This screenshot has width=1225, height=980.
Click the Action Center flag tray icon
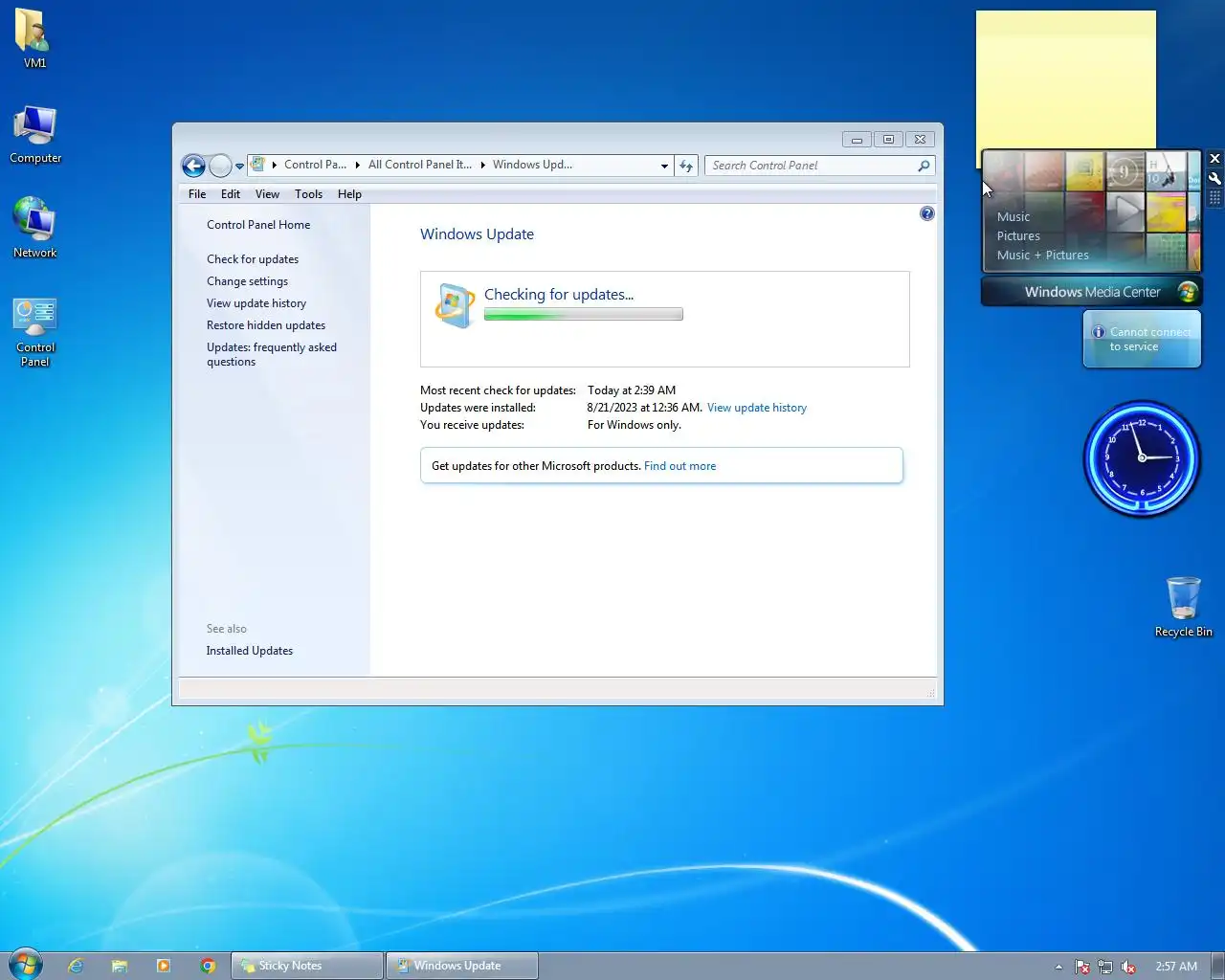(1081, 967)
